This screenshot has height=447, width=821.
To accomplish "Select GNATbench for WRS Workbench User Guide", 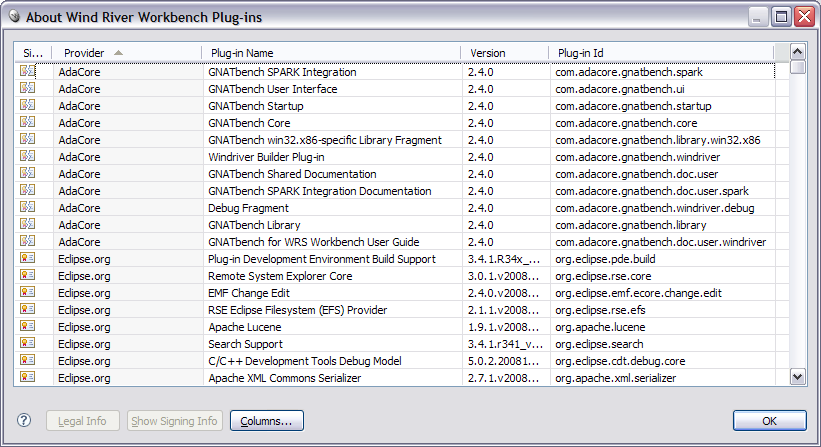I will tap(314, 242).
